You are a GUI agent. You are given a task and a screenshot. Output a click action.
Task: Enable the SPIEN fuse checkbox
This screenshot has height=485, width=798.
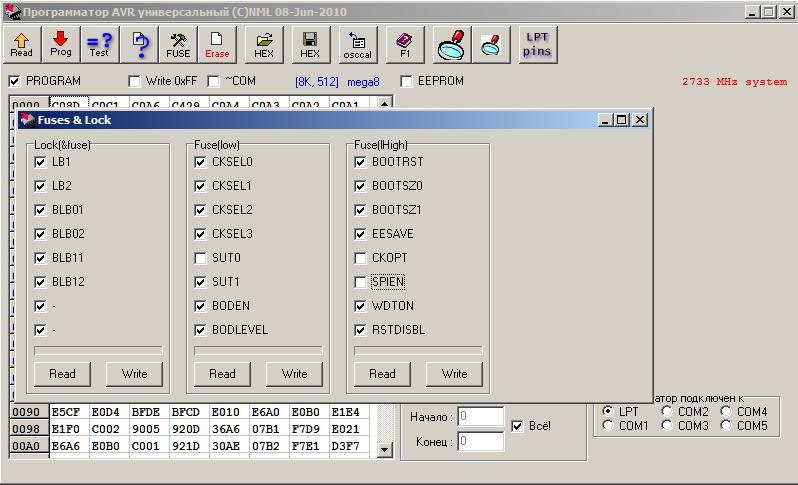[361, 282]
